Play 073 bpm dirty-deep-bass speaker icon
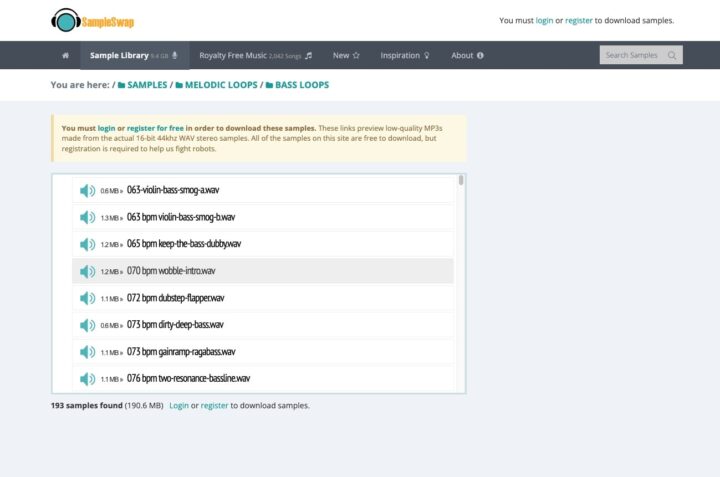The width and height of the screenshot is (720, 477). (87, 325)
